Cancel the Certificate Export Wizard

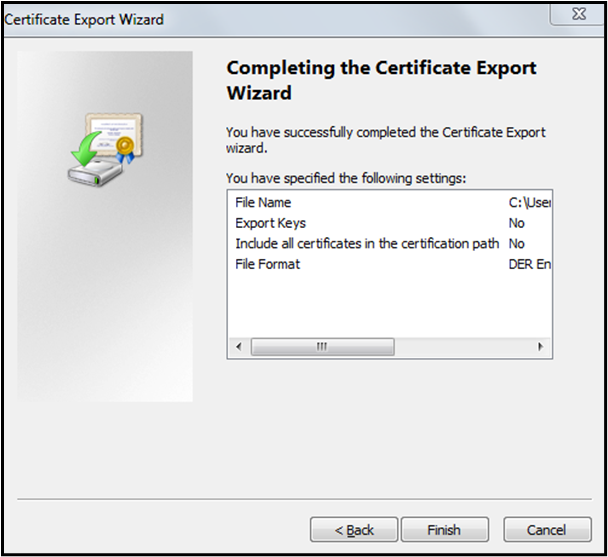(547, 530)
